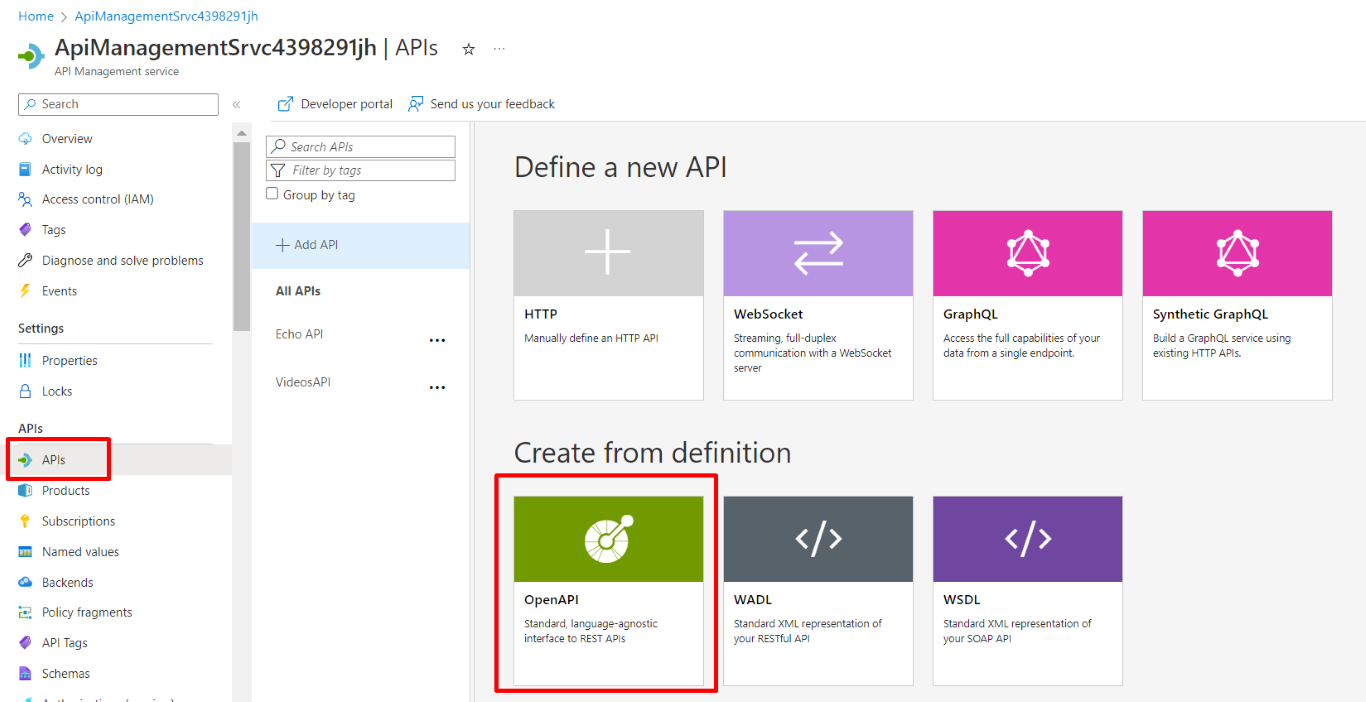Click the Search APIs field

(360, 146)
